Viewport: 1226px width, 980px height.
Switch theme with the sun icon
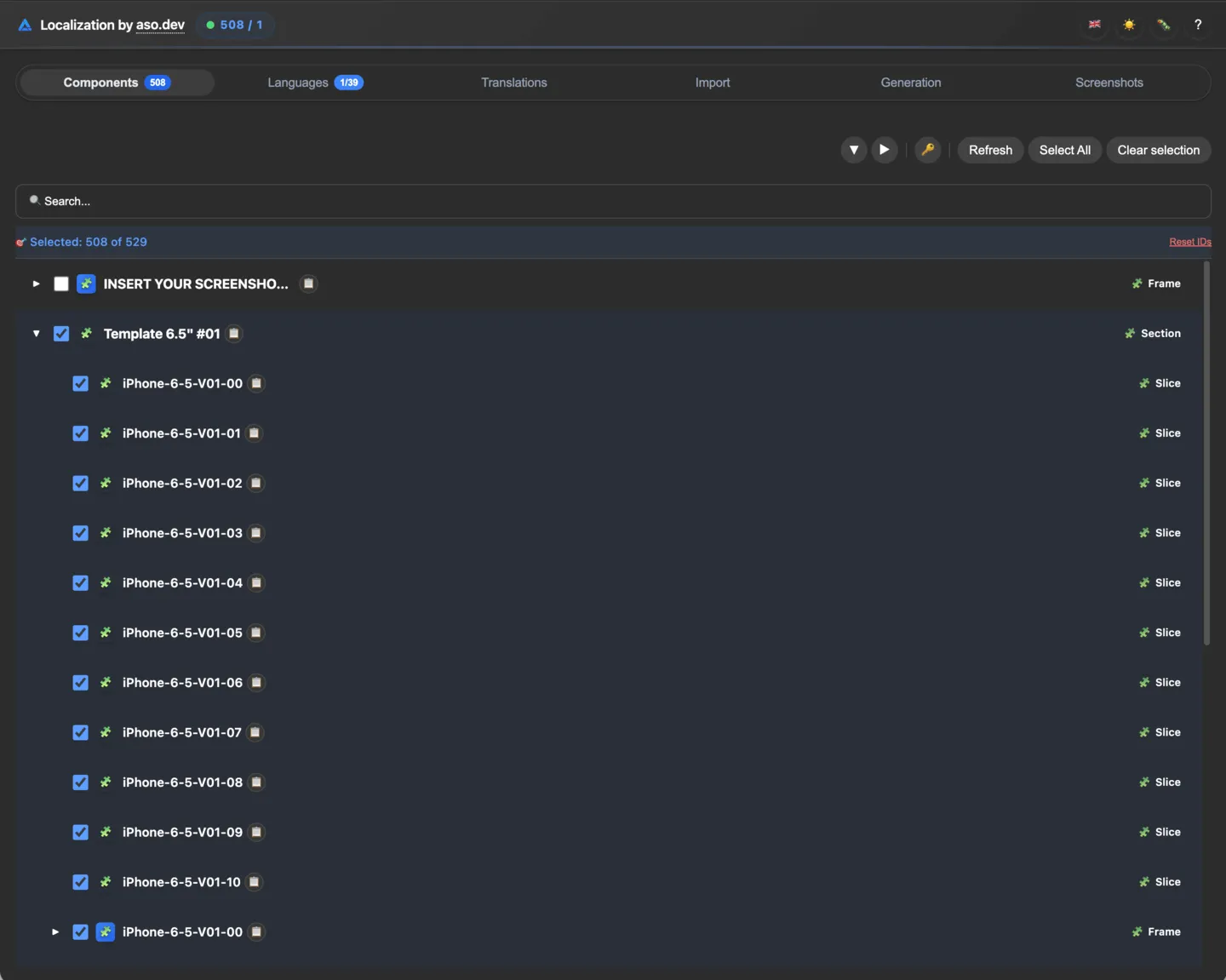pos(1129,25)
